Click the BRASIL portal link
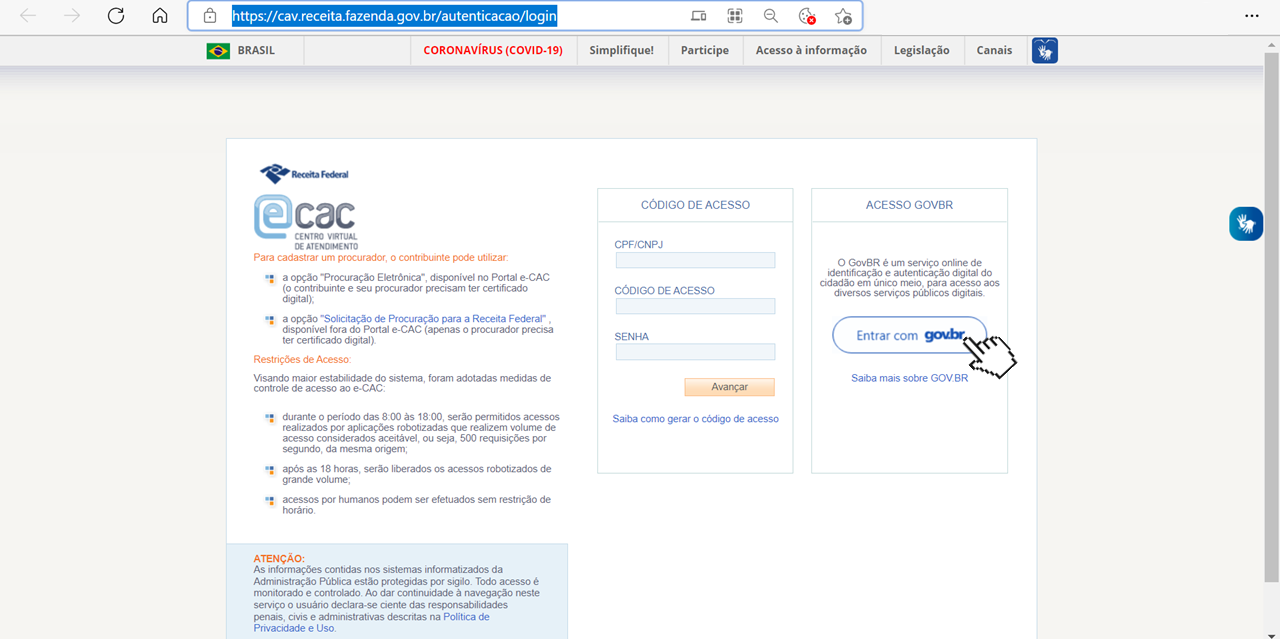 [x=256, y=50]
